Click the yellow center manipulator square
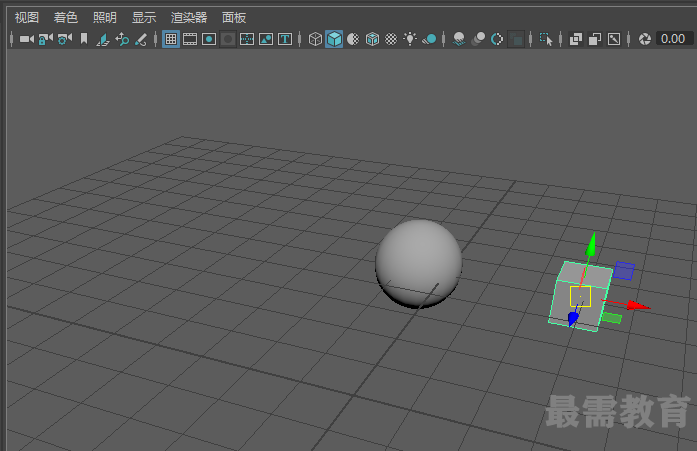This screenshot has height=451, width=697. [581, 296]
